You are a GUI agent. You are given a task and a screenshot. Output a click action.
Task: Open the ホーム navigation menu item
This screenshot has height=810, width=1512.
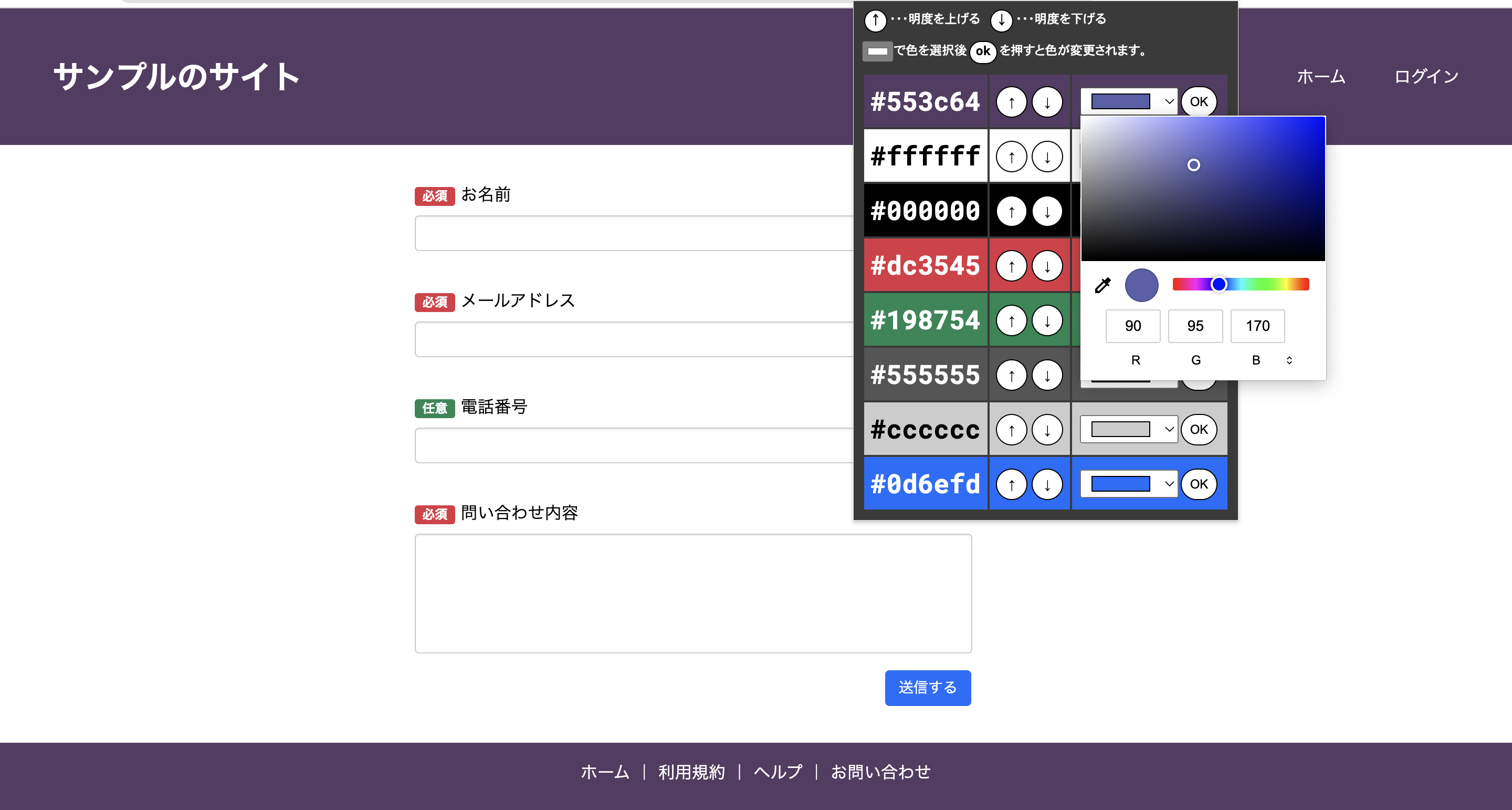point(1321,75)
